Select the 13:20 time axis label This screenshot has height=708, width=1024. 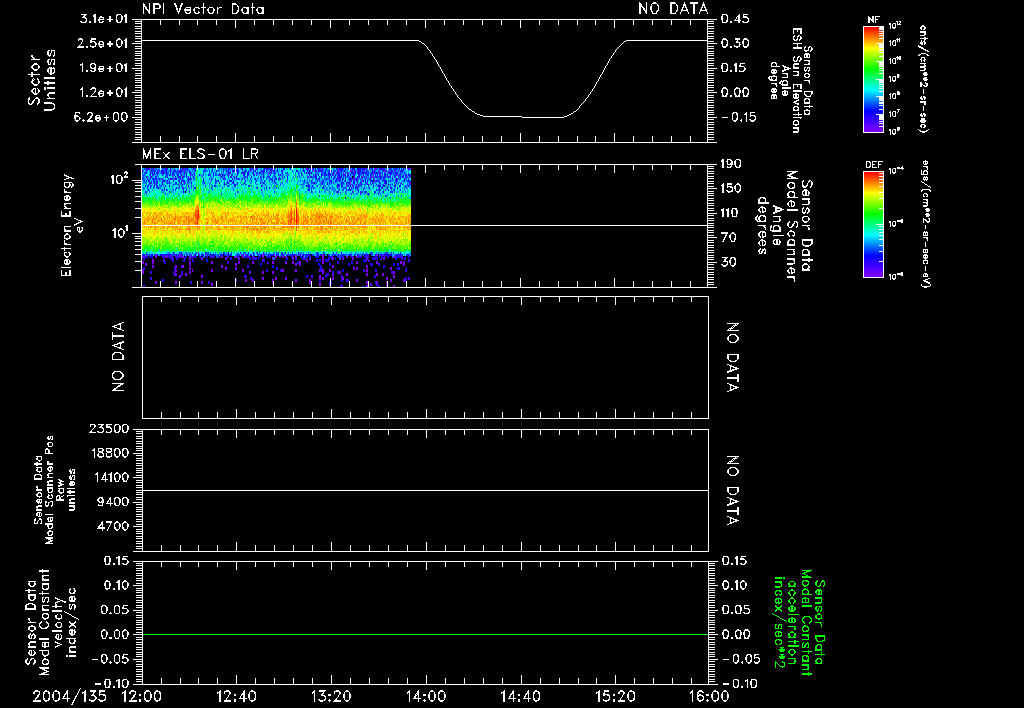331,696
